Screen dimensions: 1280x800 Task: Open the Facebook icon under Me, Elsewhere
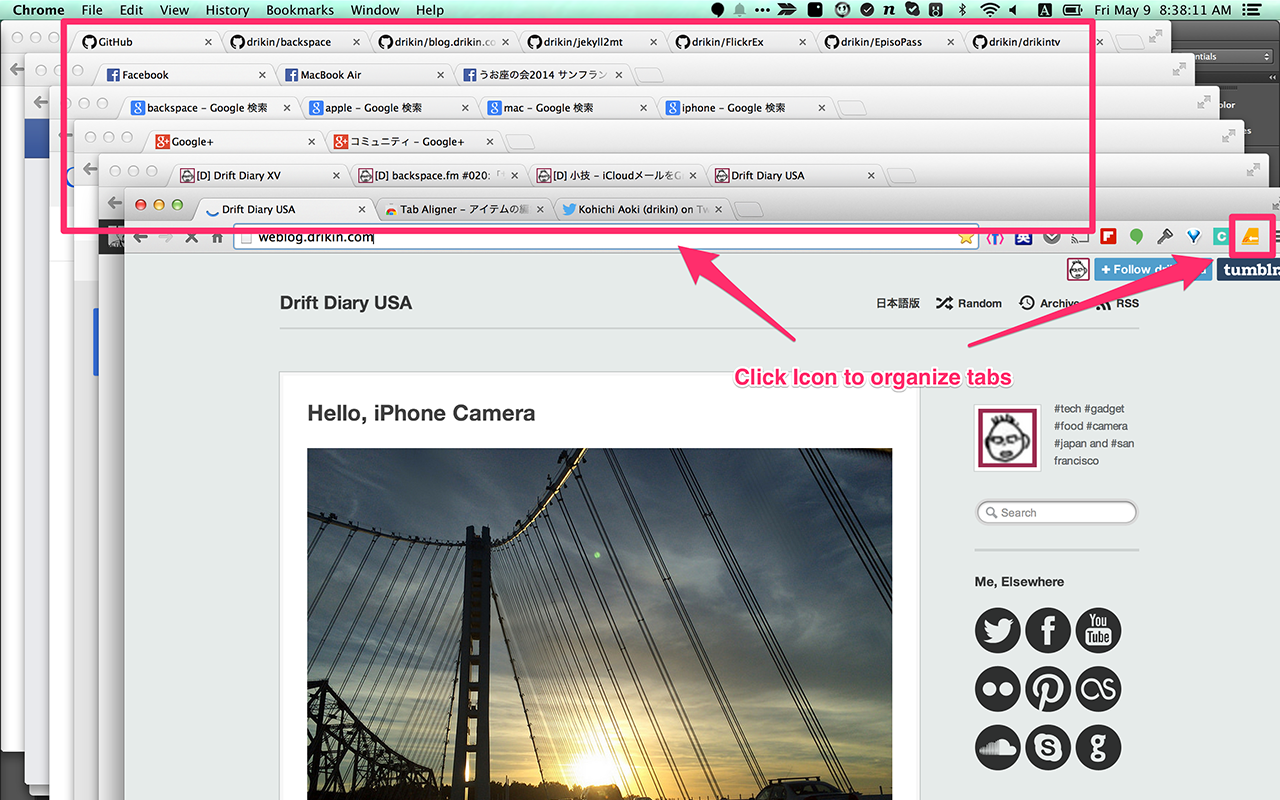tap(1048, 630)
